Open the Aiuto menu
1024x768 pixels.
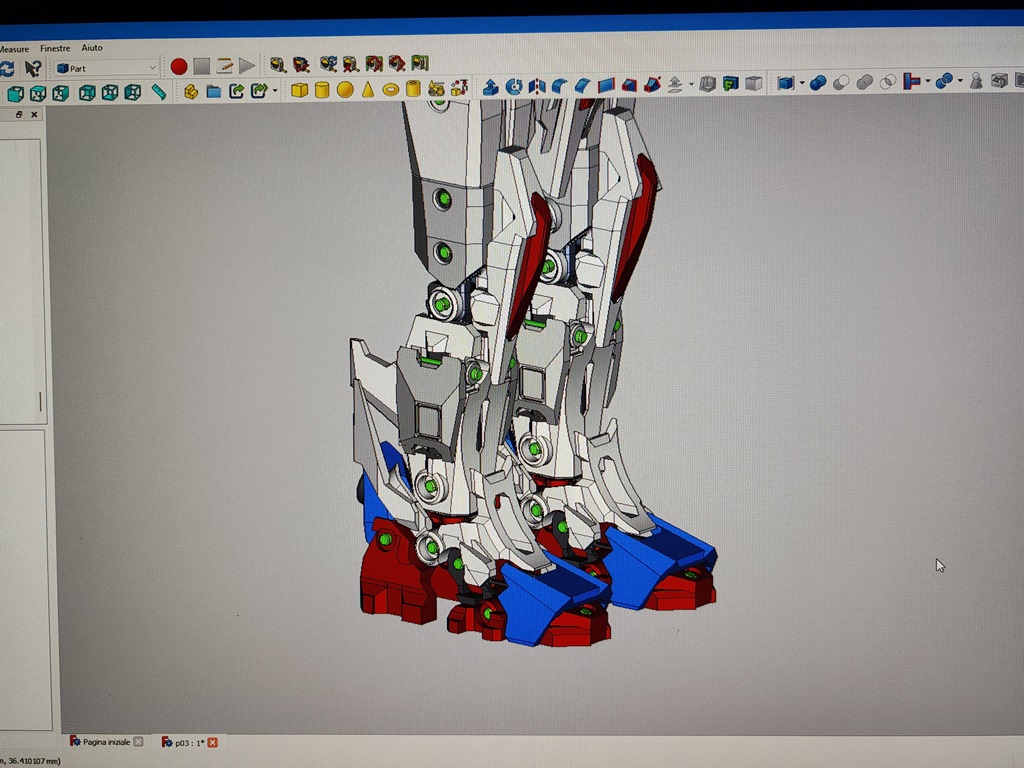pos(92,48)
